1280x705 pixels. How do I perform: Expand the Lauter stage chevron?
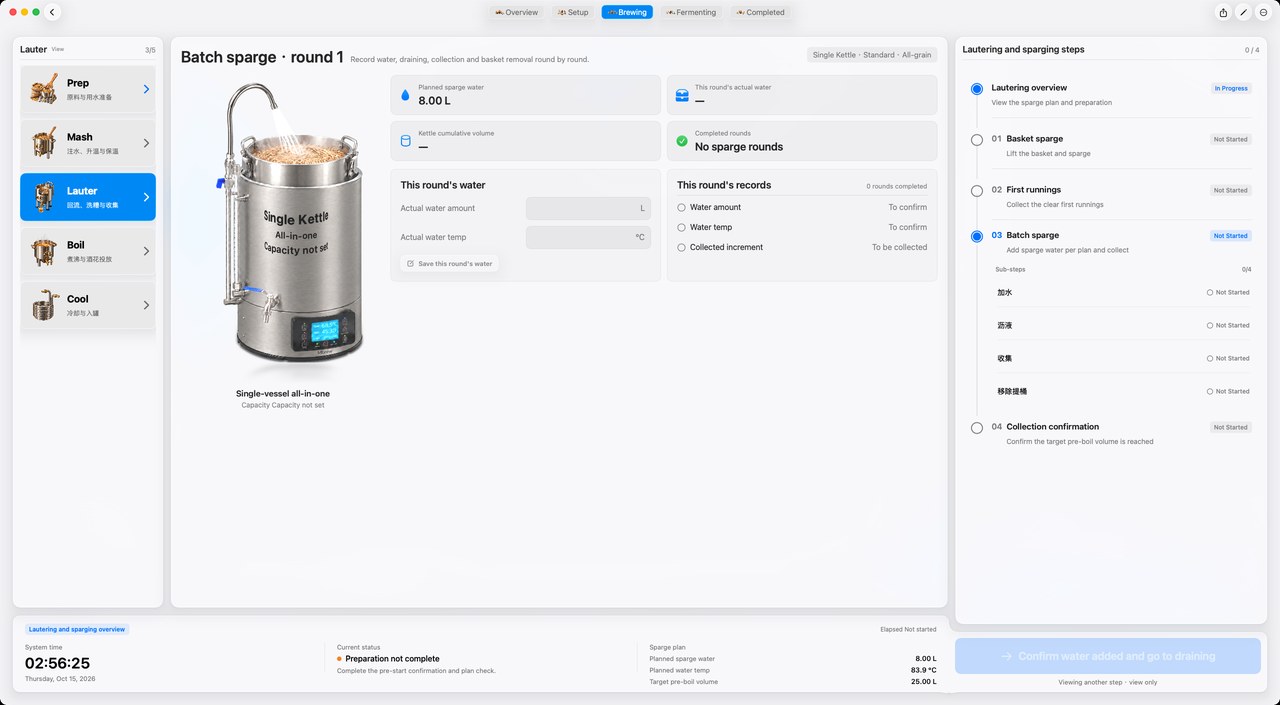coord(146,197)
